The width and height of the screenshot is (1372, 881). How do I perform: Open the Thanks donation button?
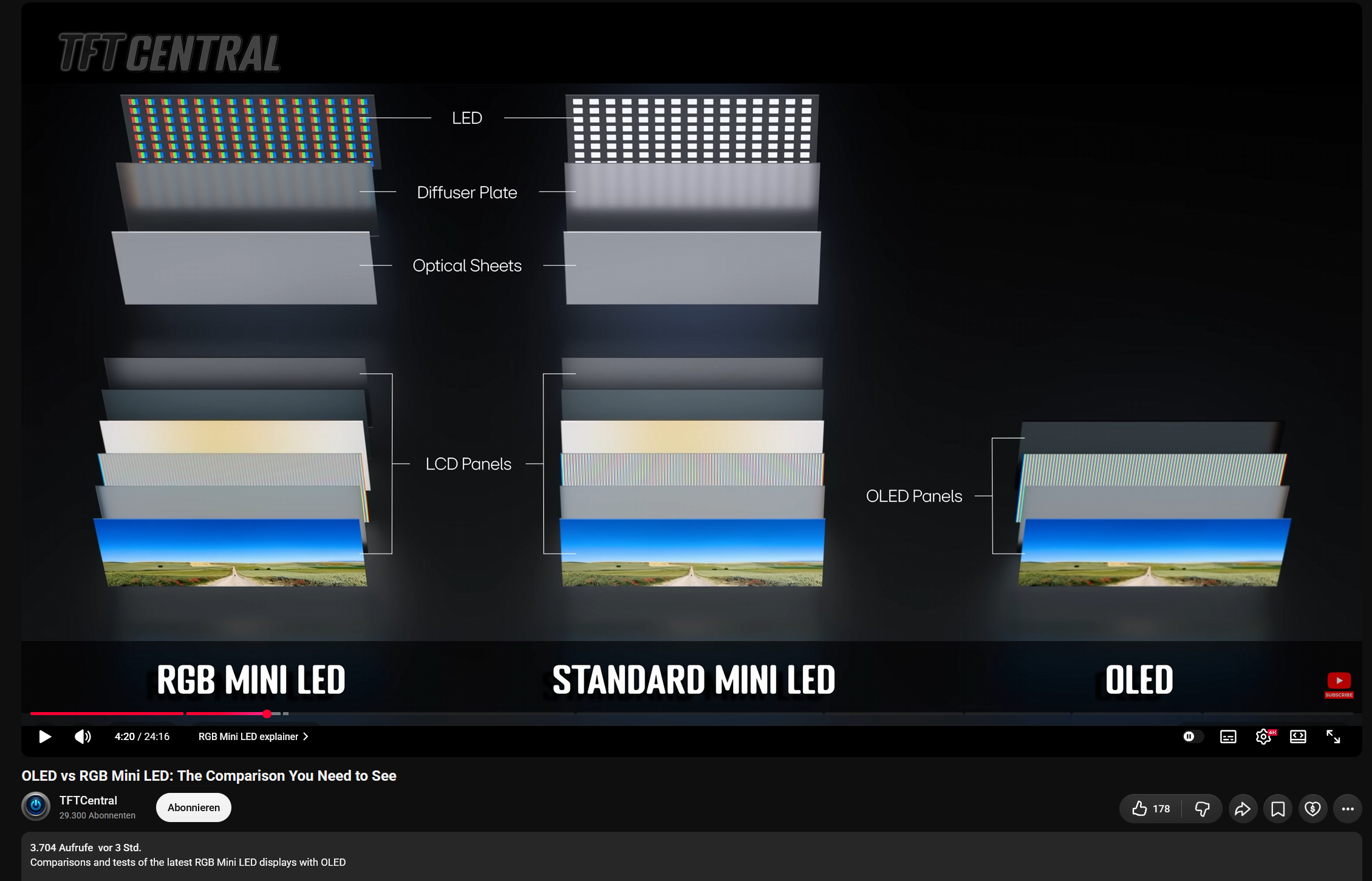point(1312,809)
